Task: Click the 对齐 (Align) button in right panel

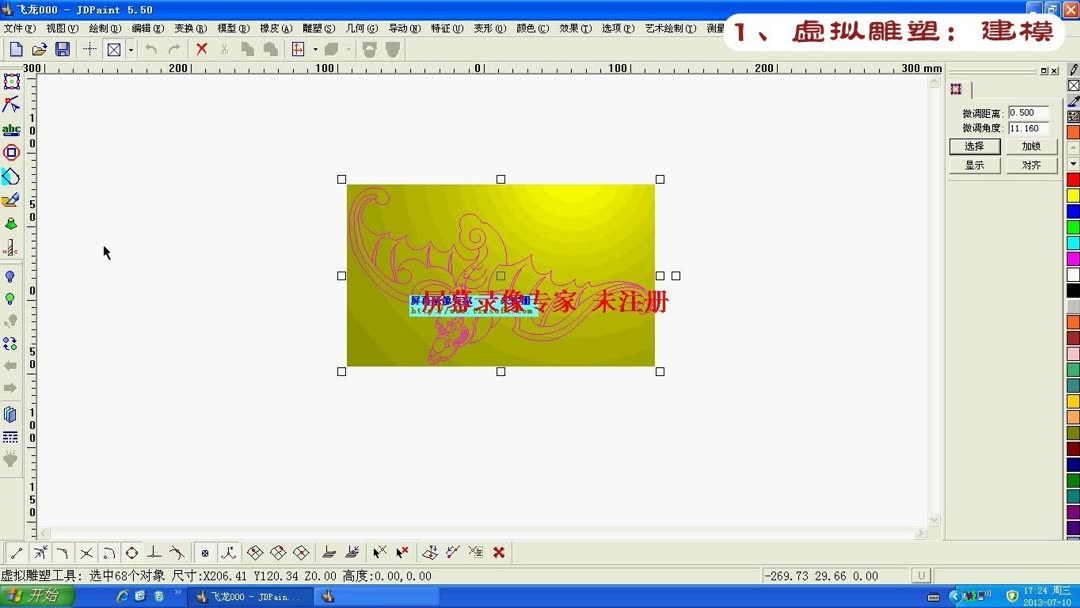Action: (1031, 164)
